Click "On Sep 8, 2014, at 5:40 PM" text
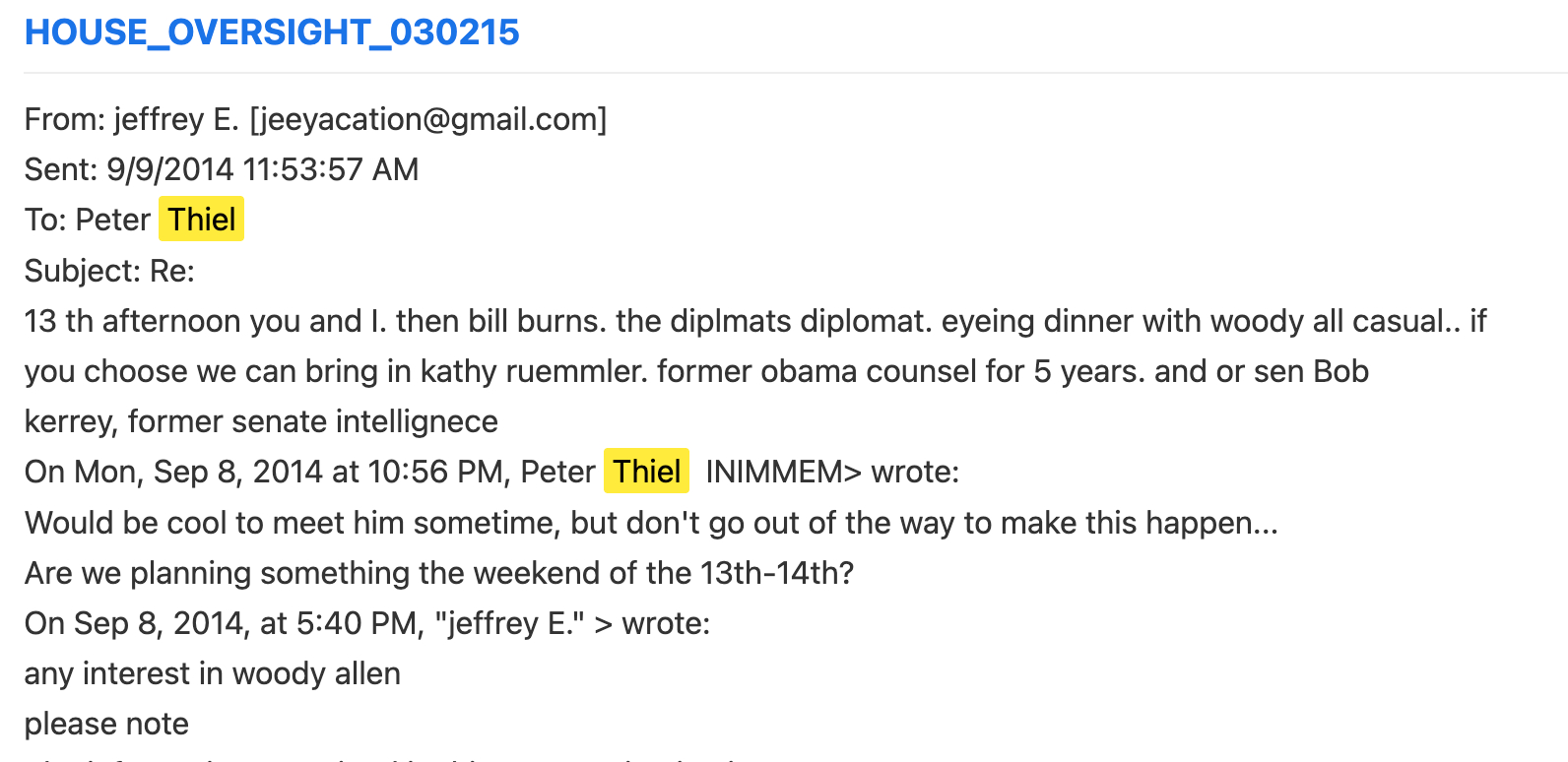 225,623
